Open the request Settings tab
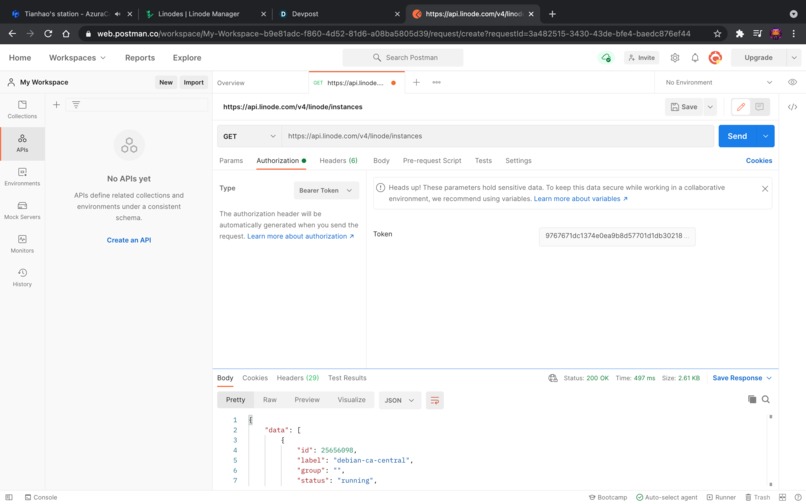 (518, 160)
